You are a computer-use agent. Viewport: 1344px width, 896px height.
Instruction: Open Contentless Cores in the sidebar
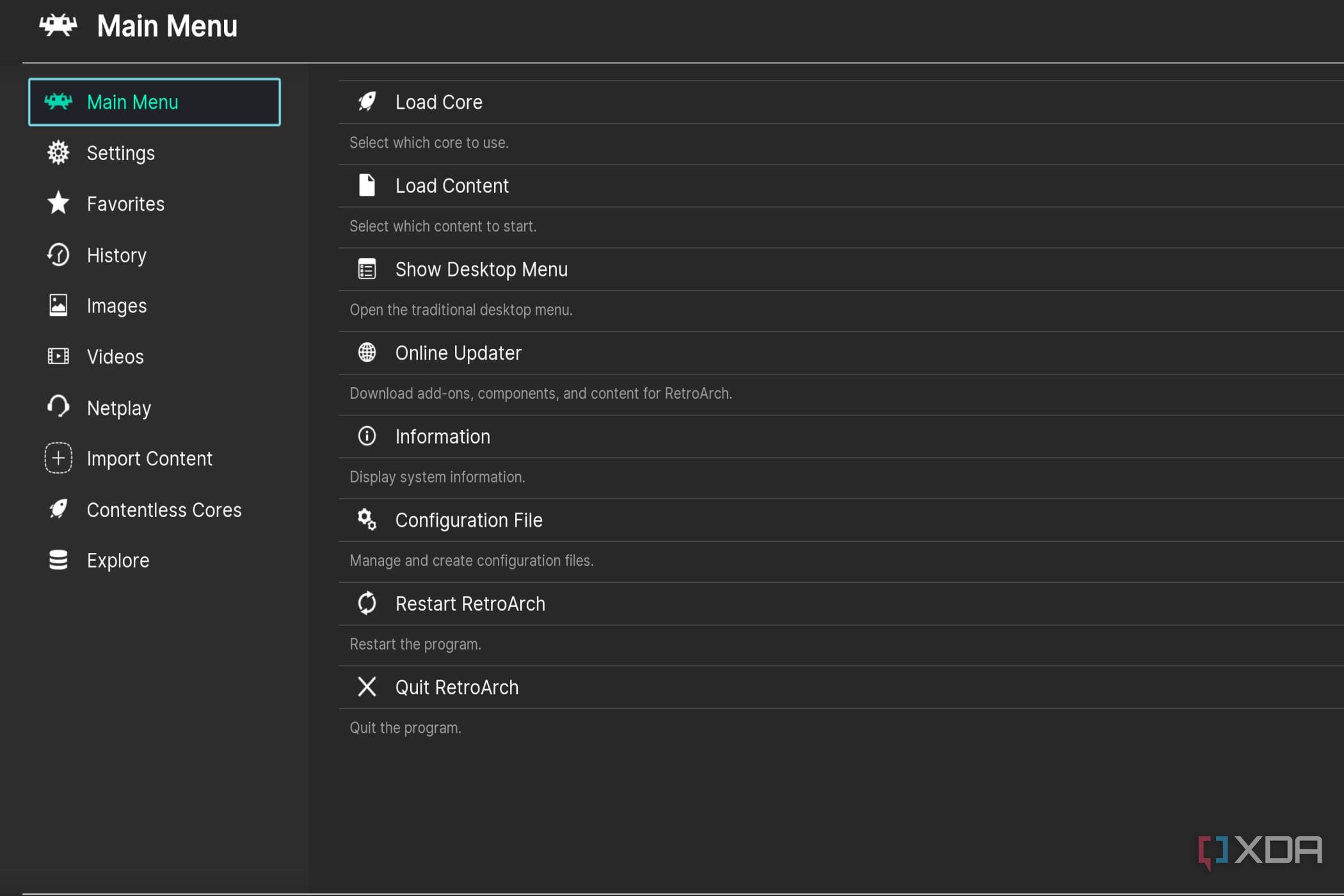pos(154,509)
